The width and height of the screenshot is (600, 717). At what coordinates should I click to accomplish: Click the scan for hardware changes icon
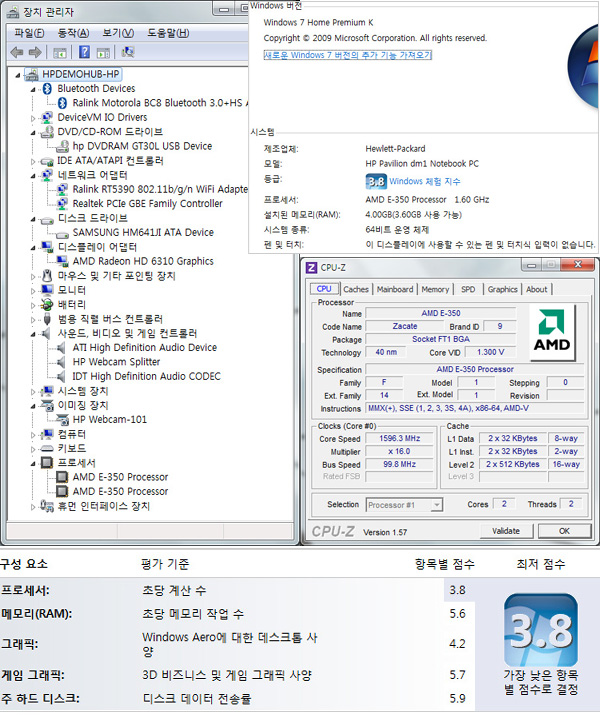128,52
